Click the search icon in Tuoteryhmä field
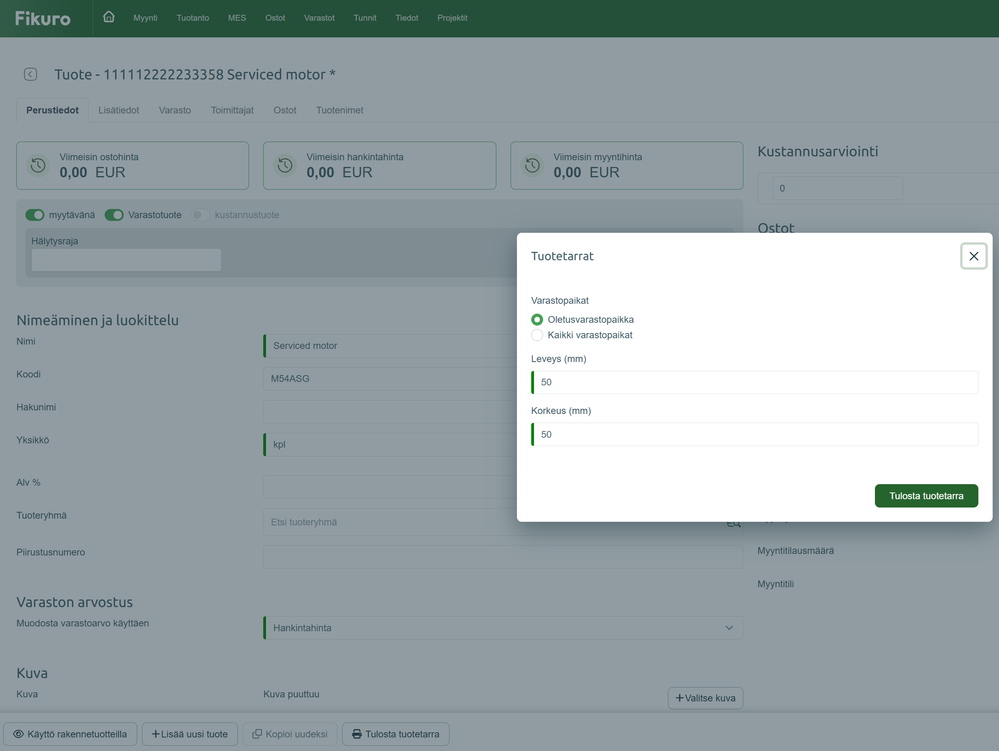The image size is (999, 751). (733, 523)
